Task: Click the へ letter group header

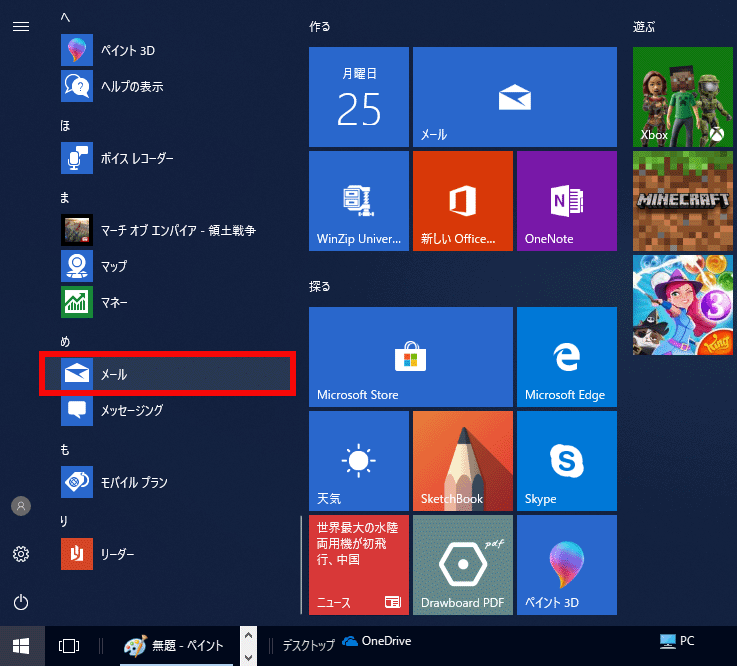Action: tap(65, 17)
